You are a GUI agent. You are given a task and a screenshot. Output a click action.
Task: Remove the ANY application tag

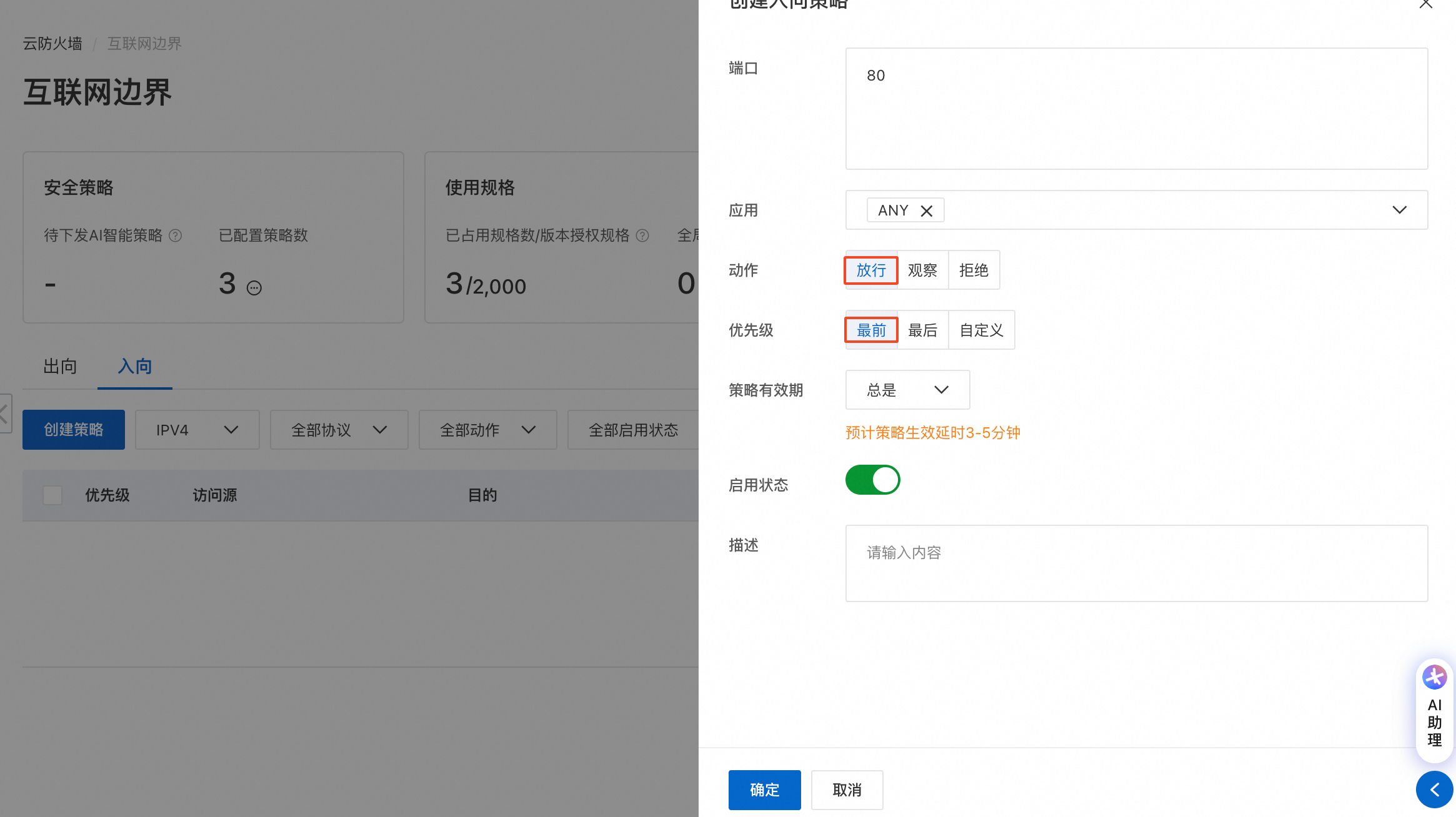pyautogui.click(x=927, y=211)
